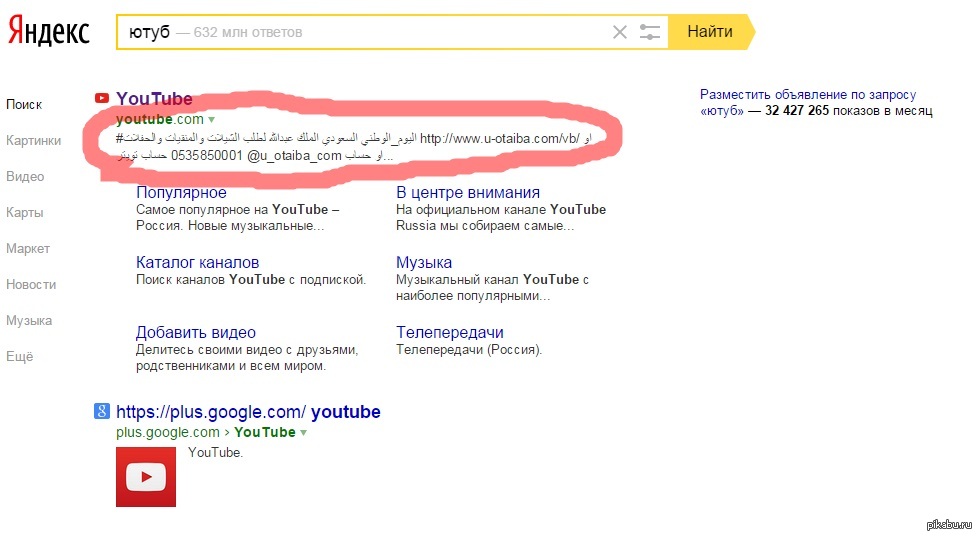Switch to Картинки in sidebar
The height and width of the screenshot is (536, 977).
33,140
